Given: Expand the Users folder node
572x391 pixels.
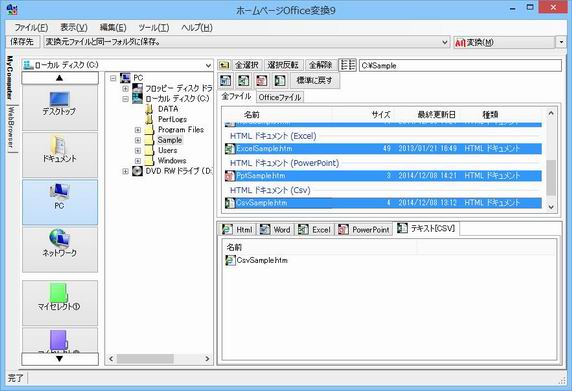Looking at the screenshot, I should point(138,150).
